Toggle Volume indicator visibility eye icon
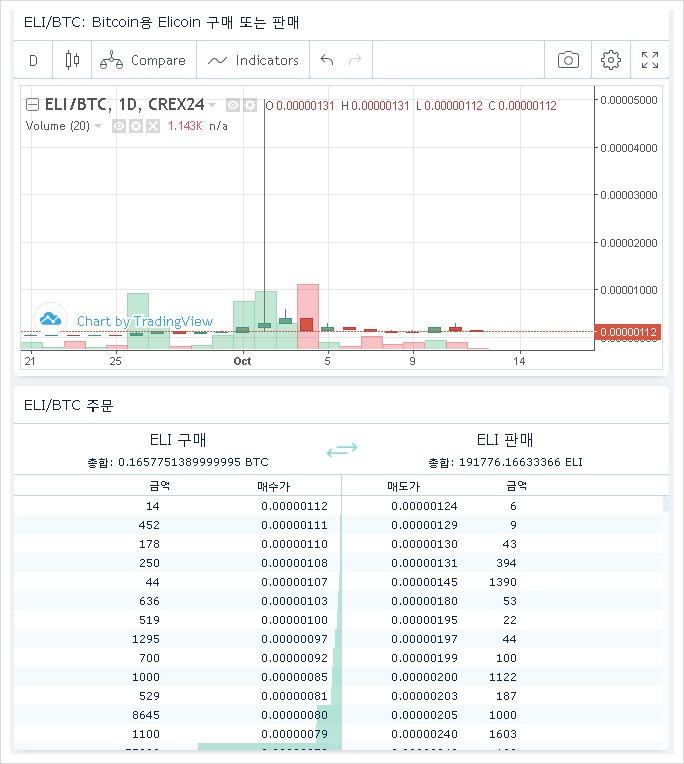The height and width of the screenshot is (764, 684). click(x=119, y=127)
